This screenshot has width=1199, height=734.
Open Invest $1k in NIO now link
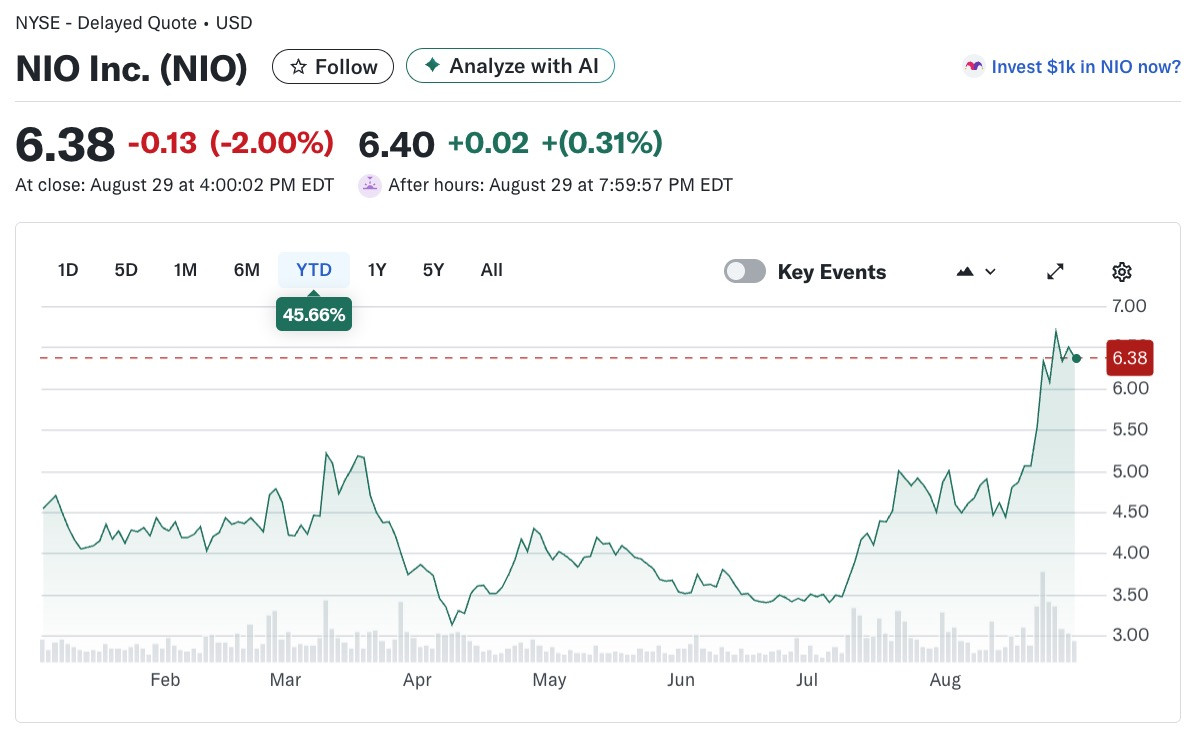pos(1086,67)
